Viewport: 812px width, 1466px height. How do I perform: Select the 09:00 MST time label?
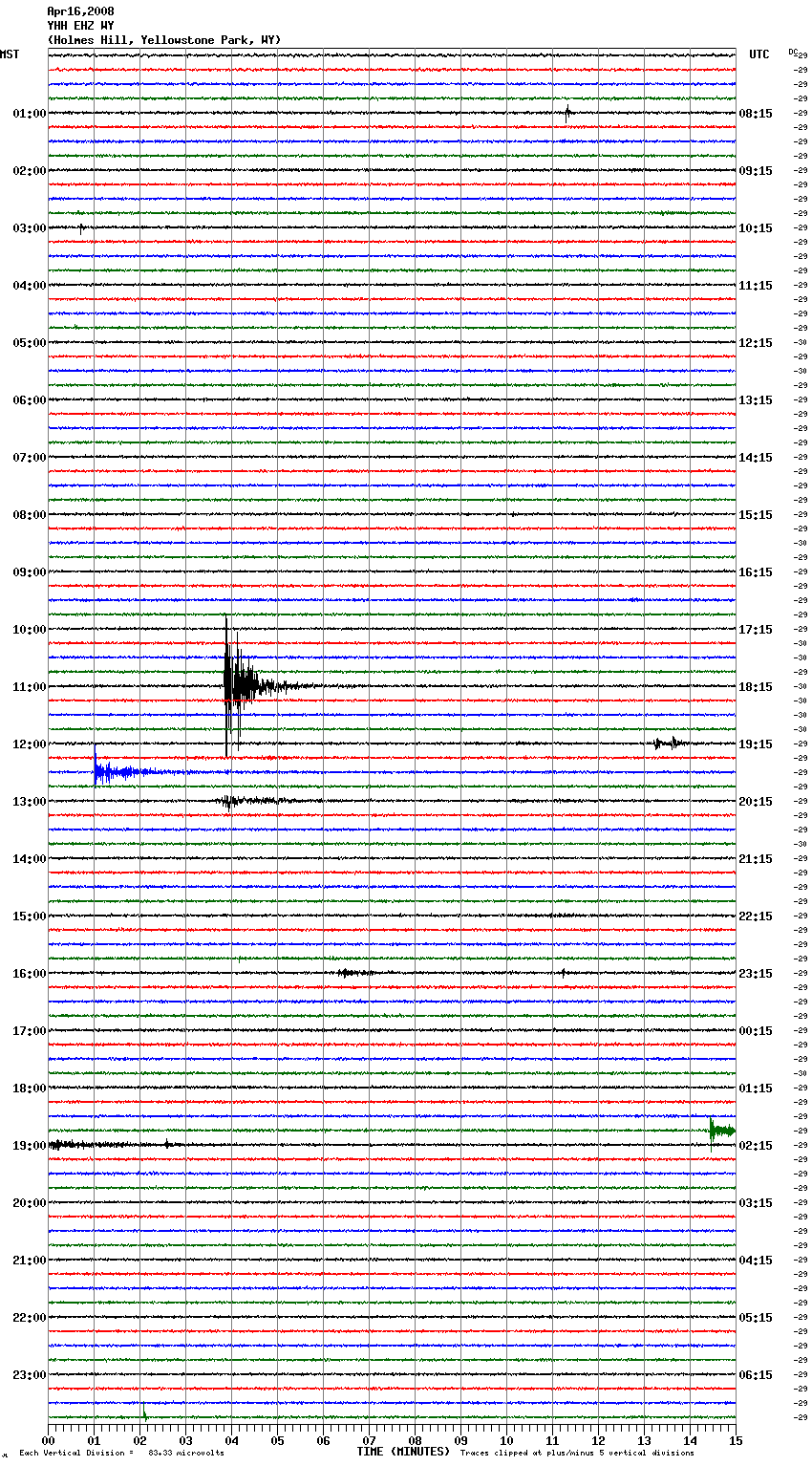[30, 572]
